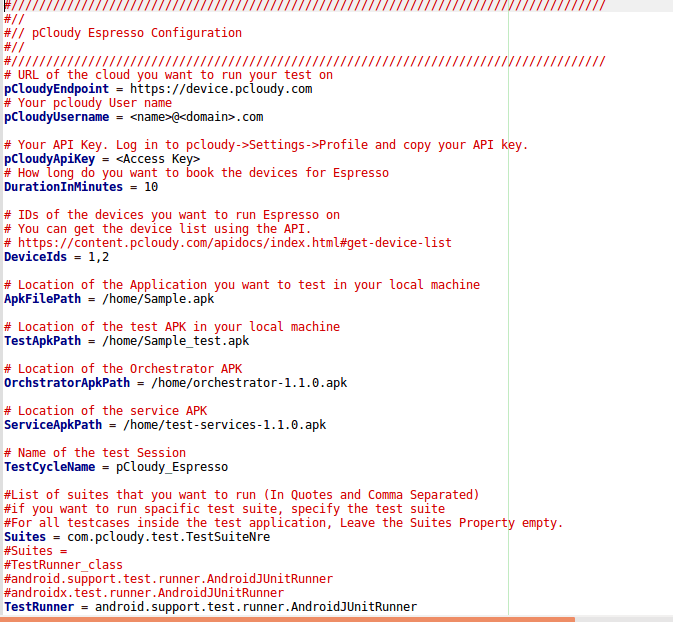Click the /home/Sample_test.apk path
Screen dimensions: 673x622
176,341
